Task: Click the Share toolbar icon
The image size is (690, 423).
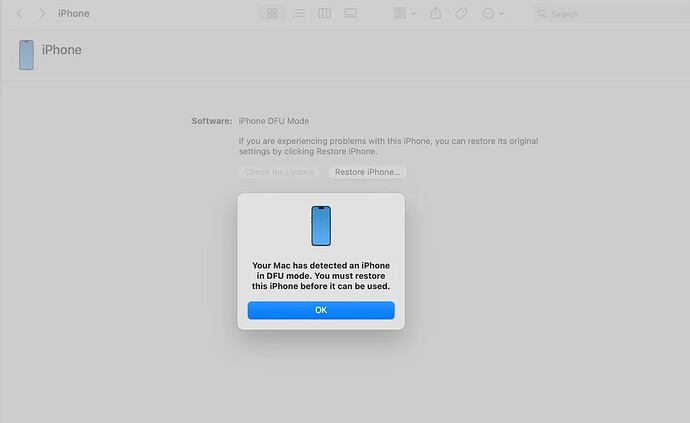Action: [x=436, y=14]
